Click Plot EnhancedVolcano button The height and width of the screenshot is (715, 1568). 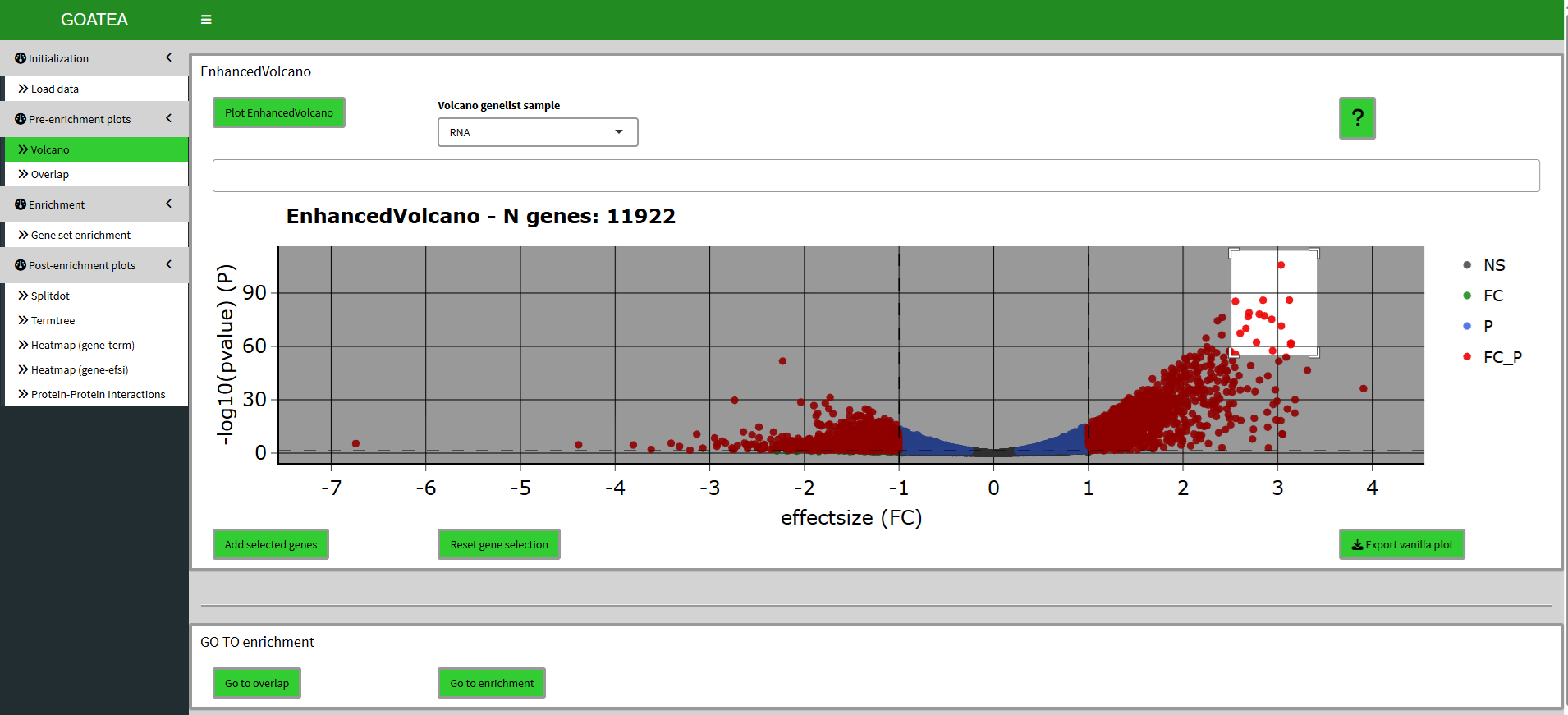pyautogui.click(x=279, y=112)
